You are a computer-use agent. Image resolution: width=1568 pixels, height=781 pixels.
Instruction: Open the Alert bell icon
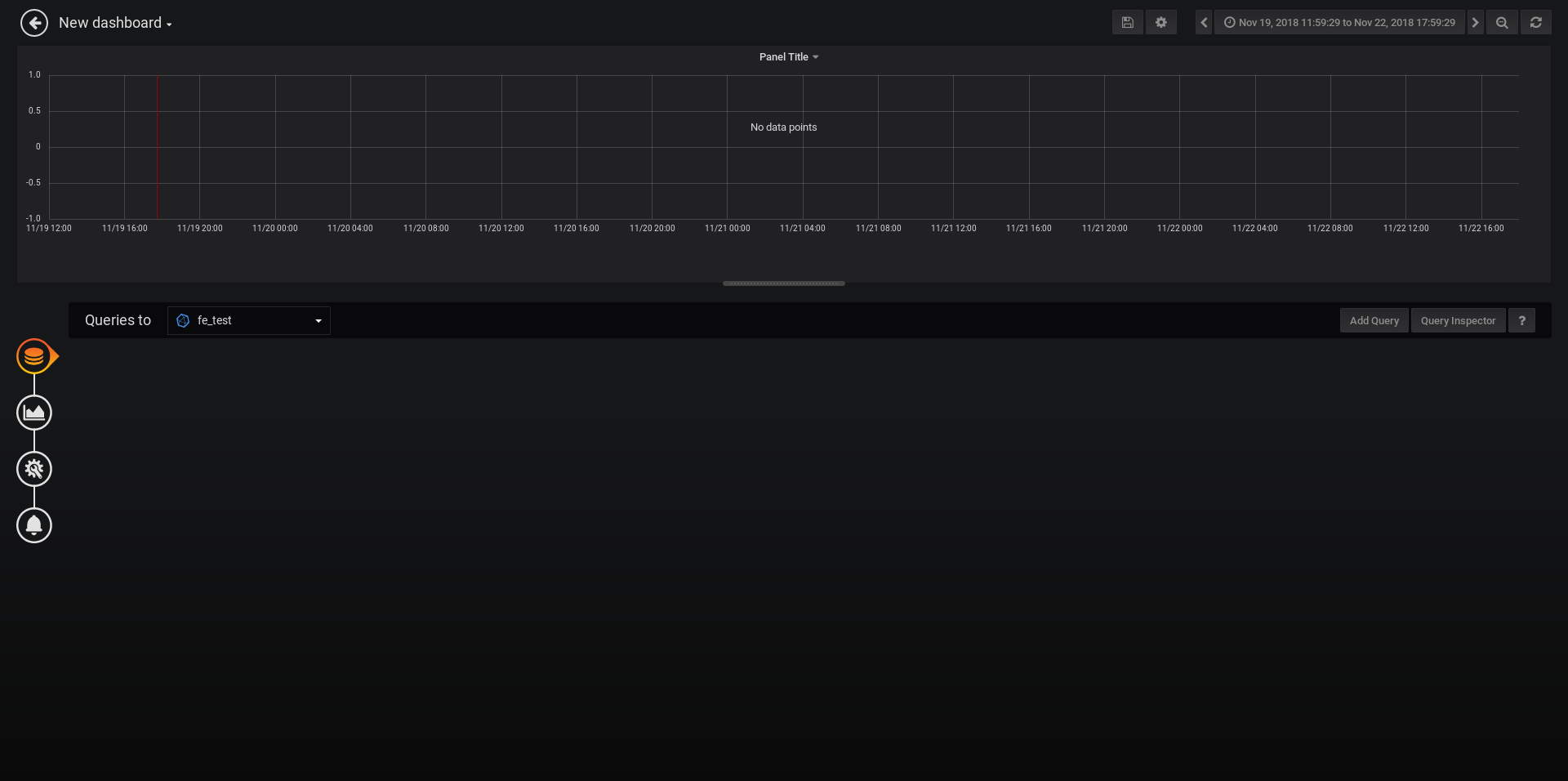(33, 525)
